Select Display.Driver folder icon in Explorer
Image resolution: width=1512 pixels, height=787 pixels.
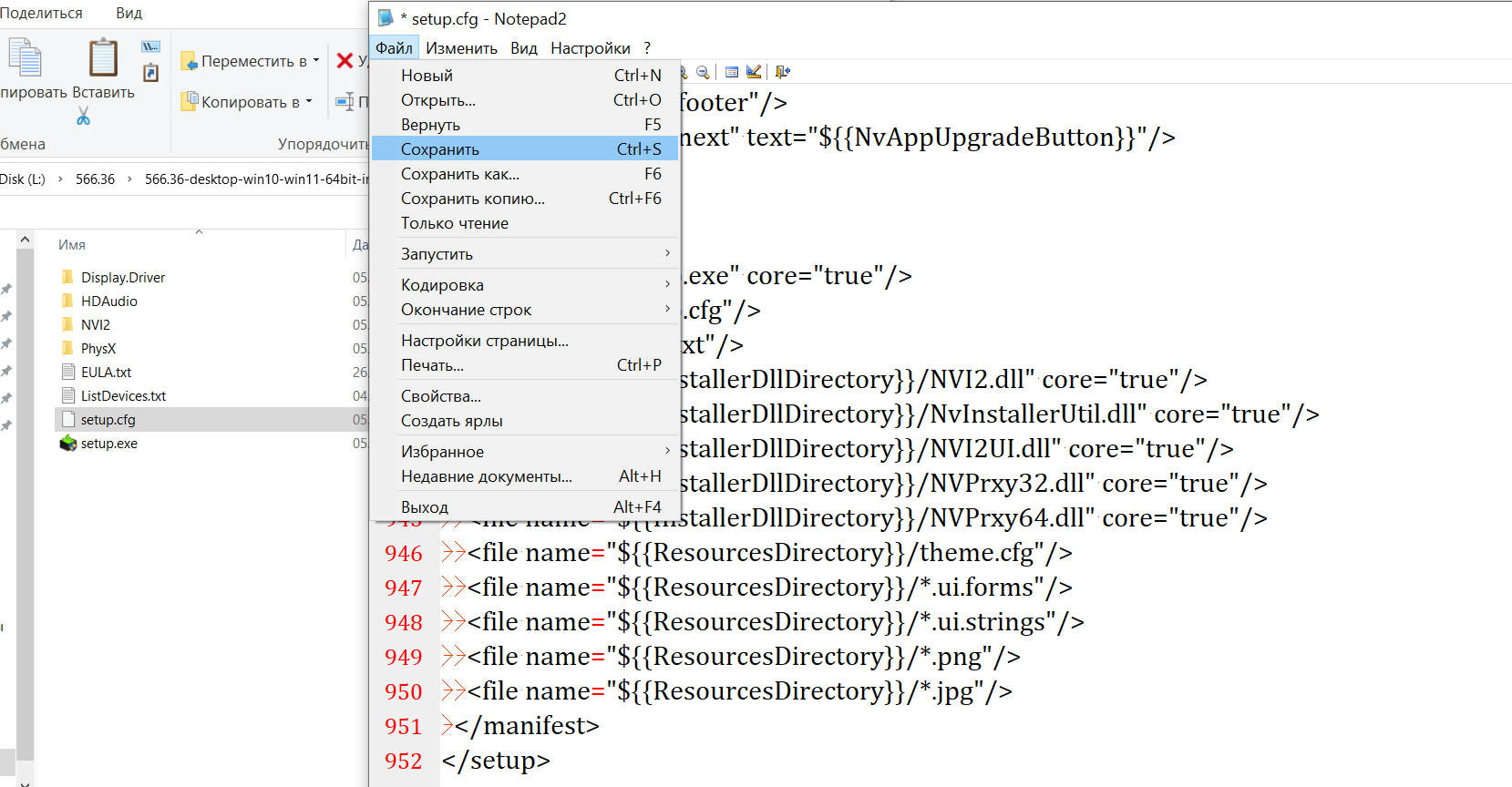(67, 277)
